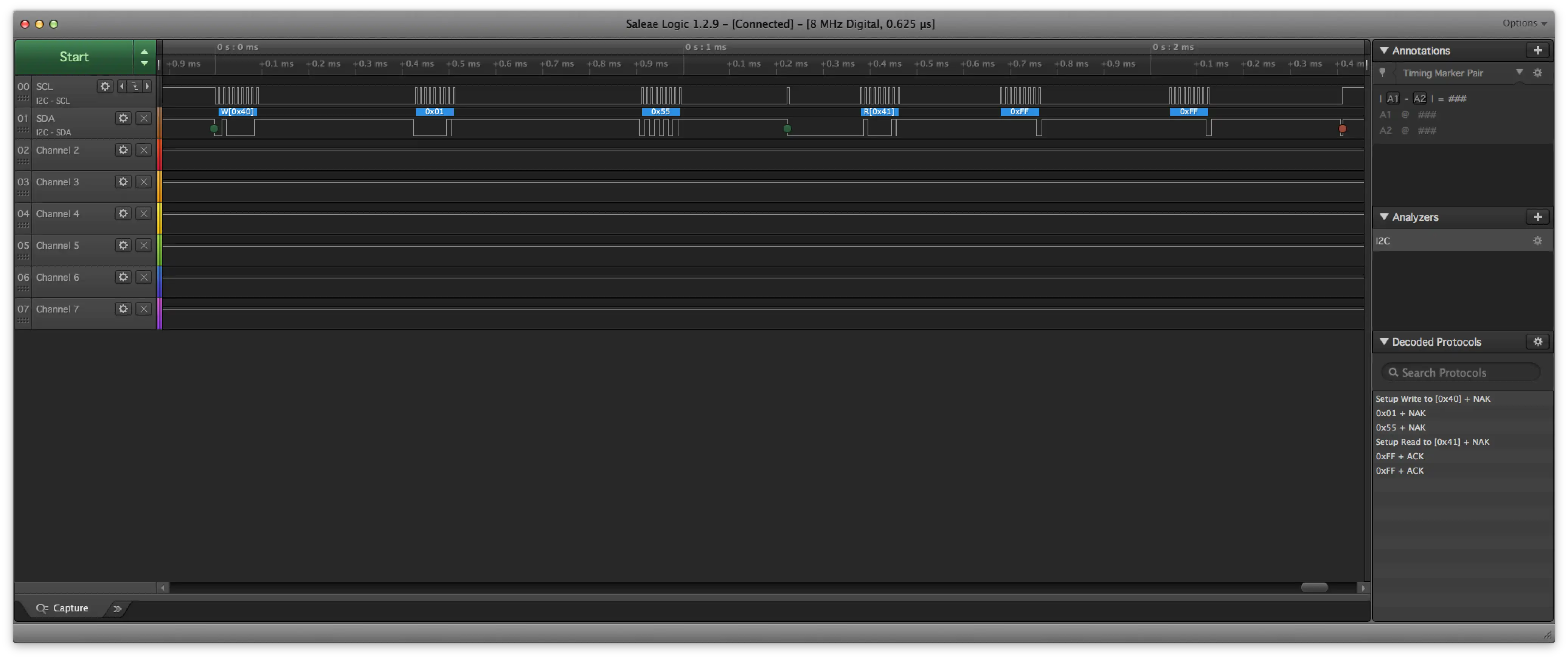Viewport: 1568px width, 659px height.
Task: Select the SCL falling edge trigger button
Action: (x=135, y=87)
